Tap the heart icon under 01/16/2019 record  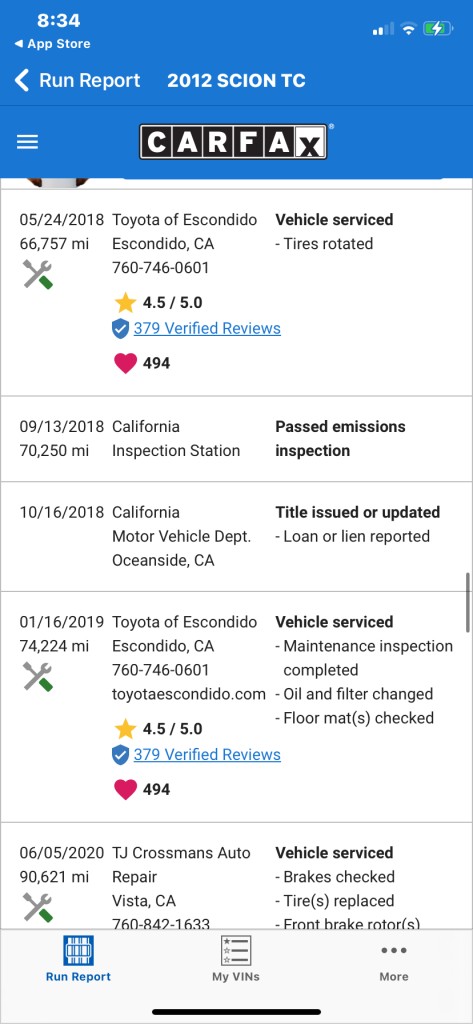coord(125,790)
